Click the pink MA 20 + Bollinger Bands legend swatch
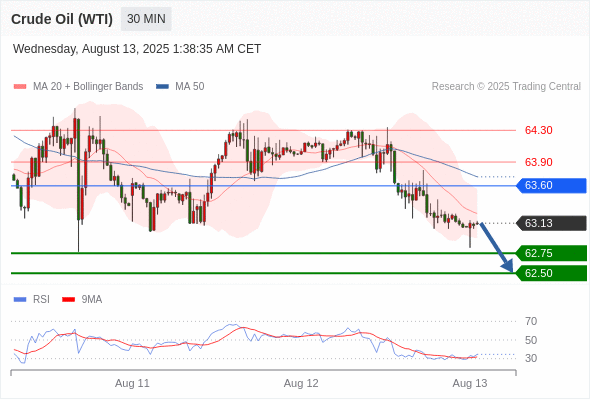 pyautogui.click(x=20, y=87)
